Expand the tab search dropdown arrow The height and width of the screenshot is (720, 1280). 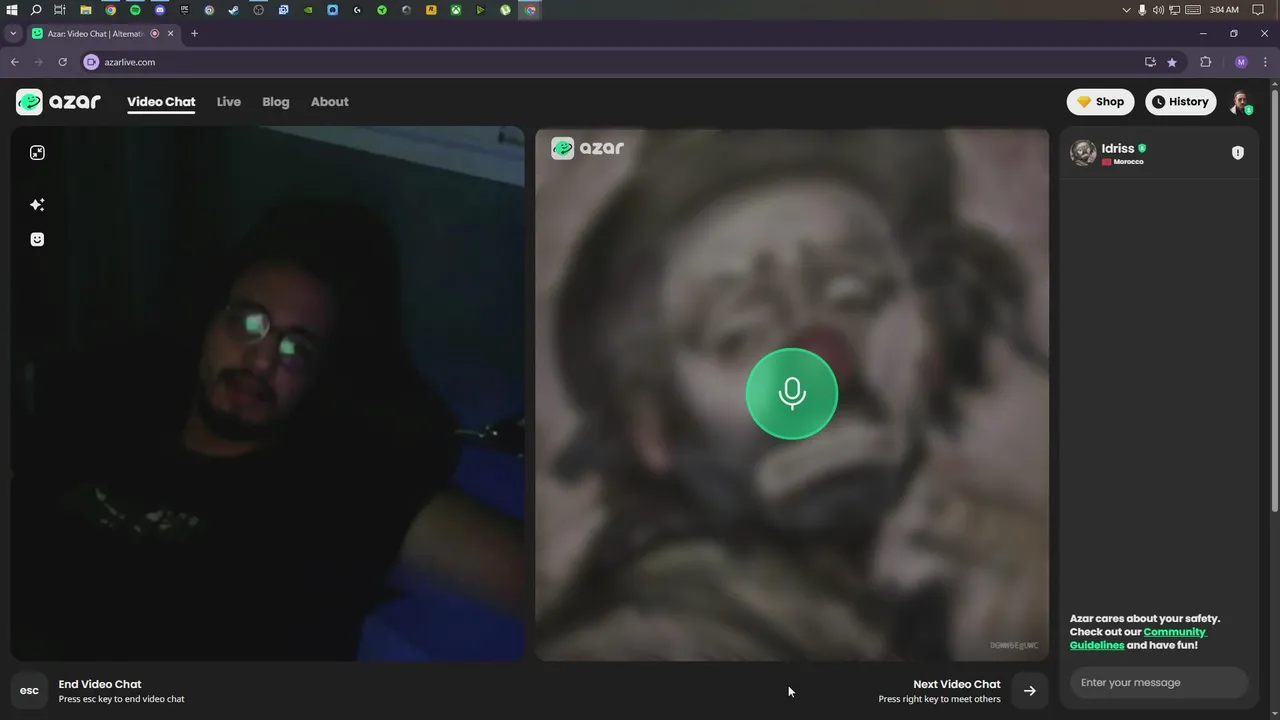(12, 33)
